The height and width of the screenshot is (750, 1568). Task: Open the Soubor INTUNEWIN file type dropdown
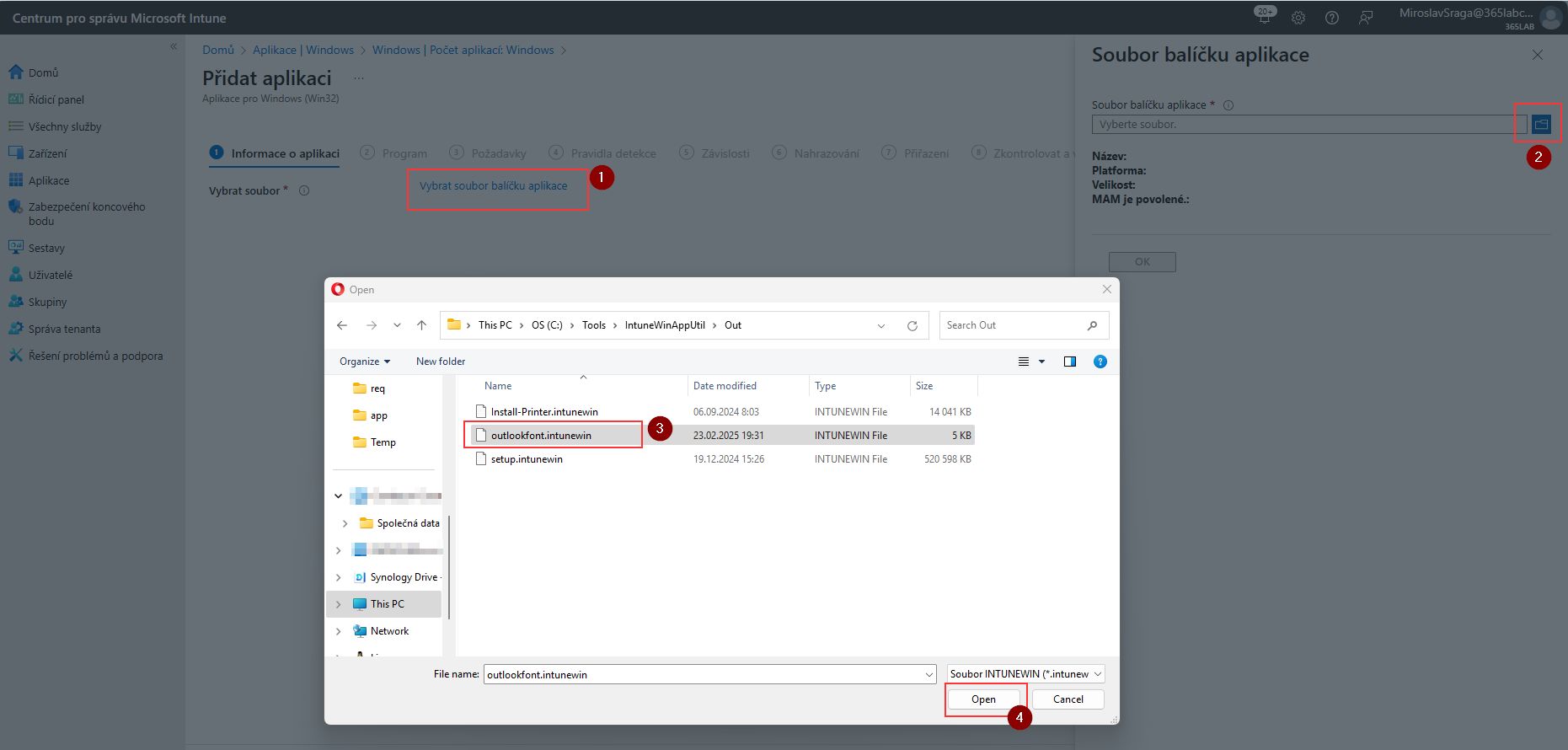click(x=1025, y=674)
